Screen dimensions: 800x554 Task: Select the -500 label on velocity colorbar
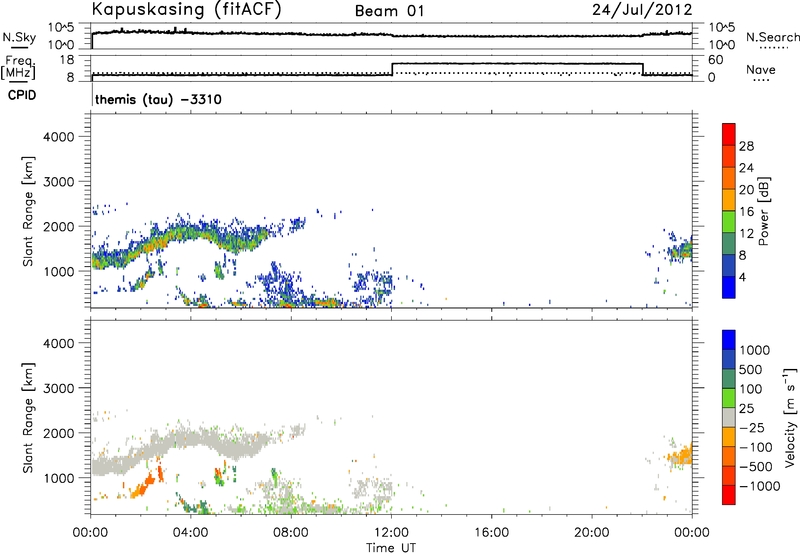[x=756, y=466]
